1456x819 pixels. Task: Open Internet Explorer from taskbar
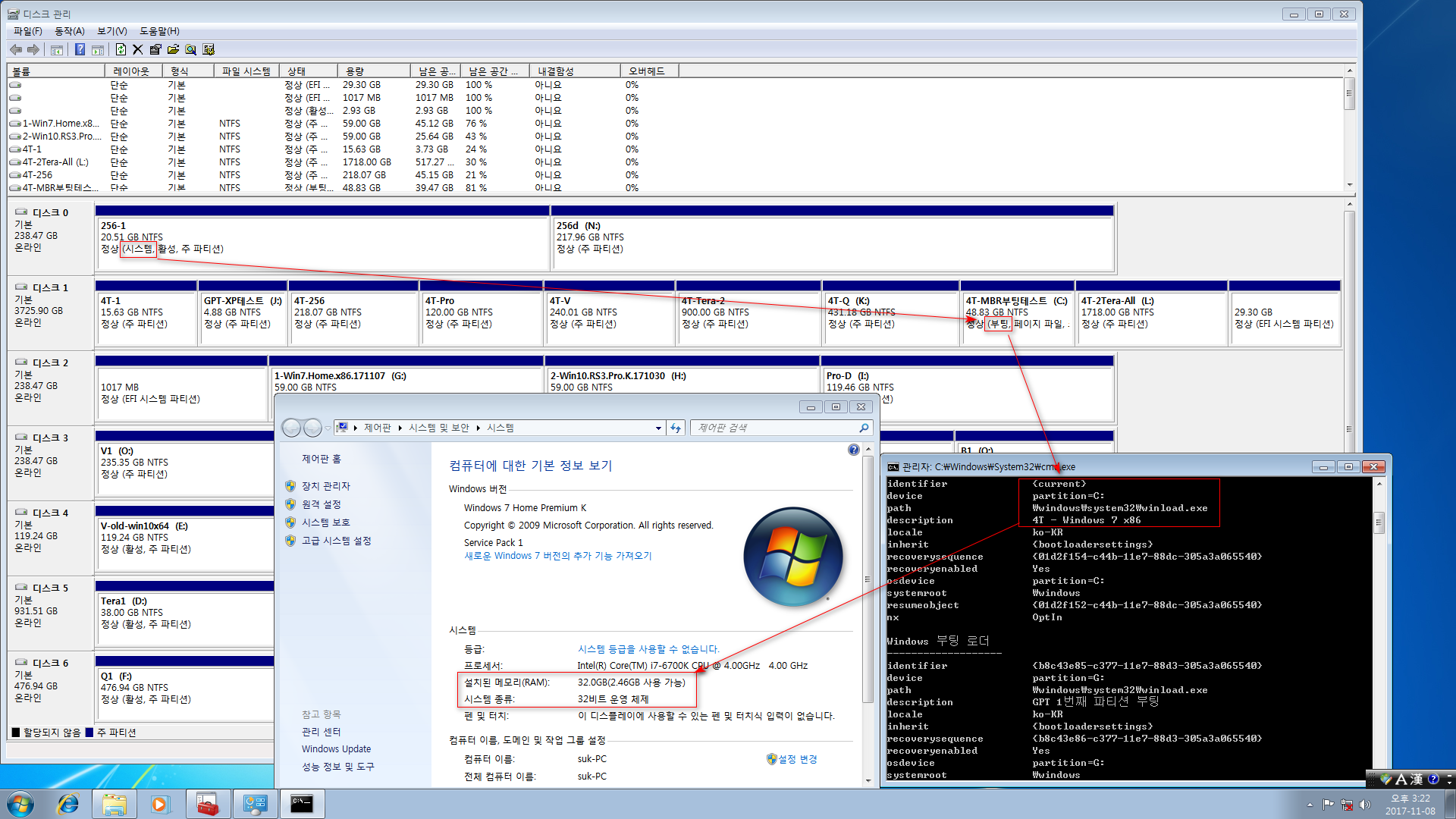[x=68, y=804]
